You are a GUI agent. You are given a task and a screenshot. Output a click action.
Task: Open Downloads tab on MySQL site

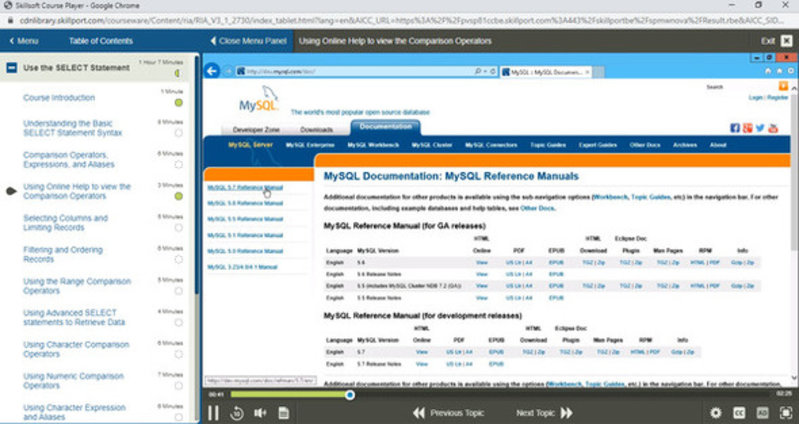(x=316, y=129)
